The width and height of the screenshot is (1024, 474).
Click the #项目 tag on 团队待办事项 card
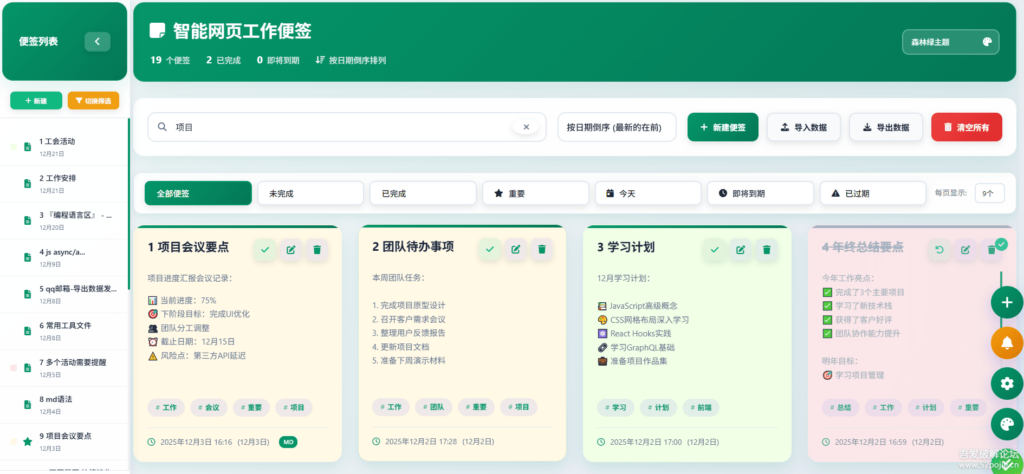pyautogui.click(x=519, y=407)
